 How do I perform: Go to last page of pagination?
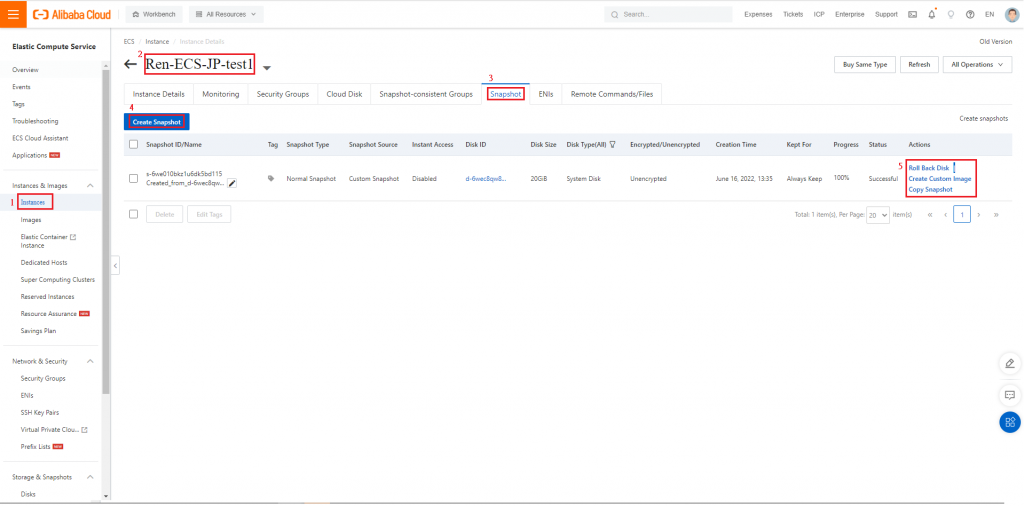tap(996, 214)
